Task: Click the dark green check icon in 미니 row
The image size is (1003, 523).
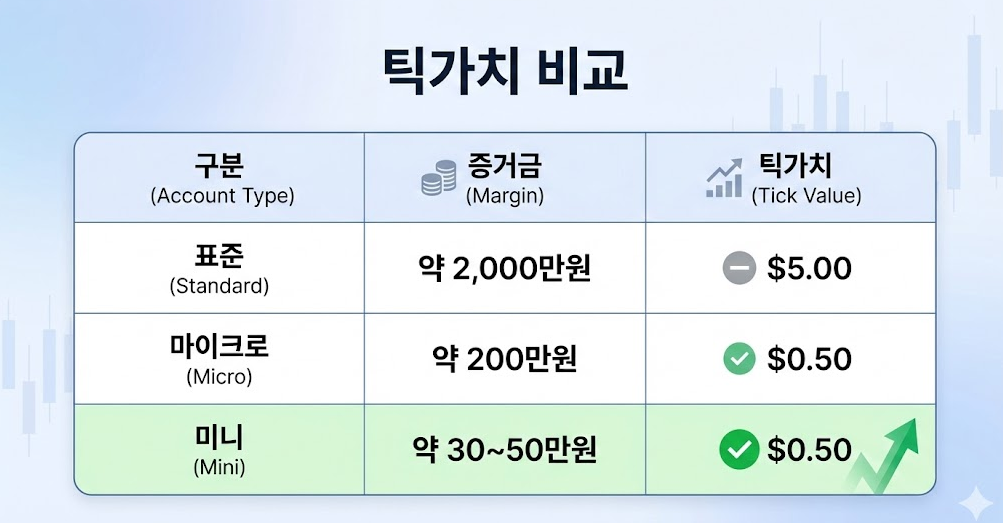Action: point(738,450)
